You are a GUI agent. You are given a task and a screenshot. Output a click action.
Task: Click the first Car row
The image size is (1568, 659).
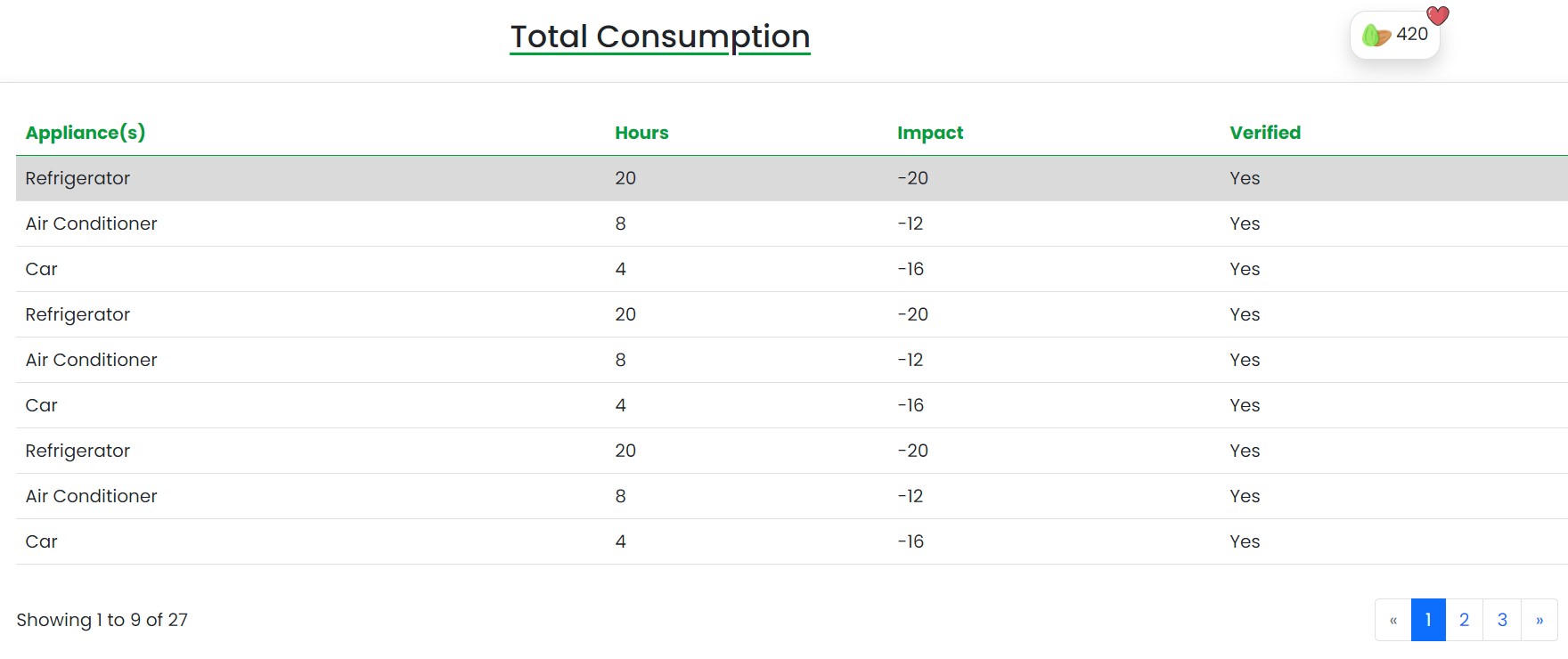pyautogui.click(x=42, y=269)
